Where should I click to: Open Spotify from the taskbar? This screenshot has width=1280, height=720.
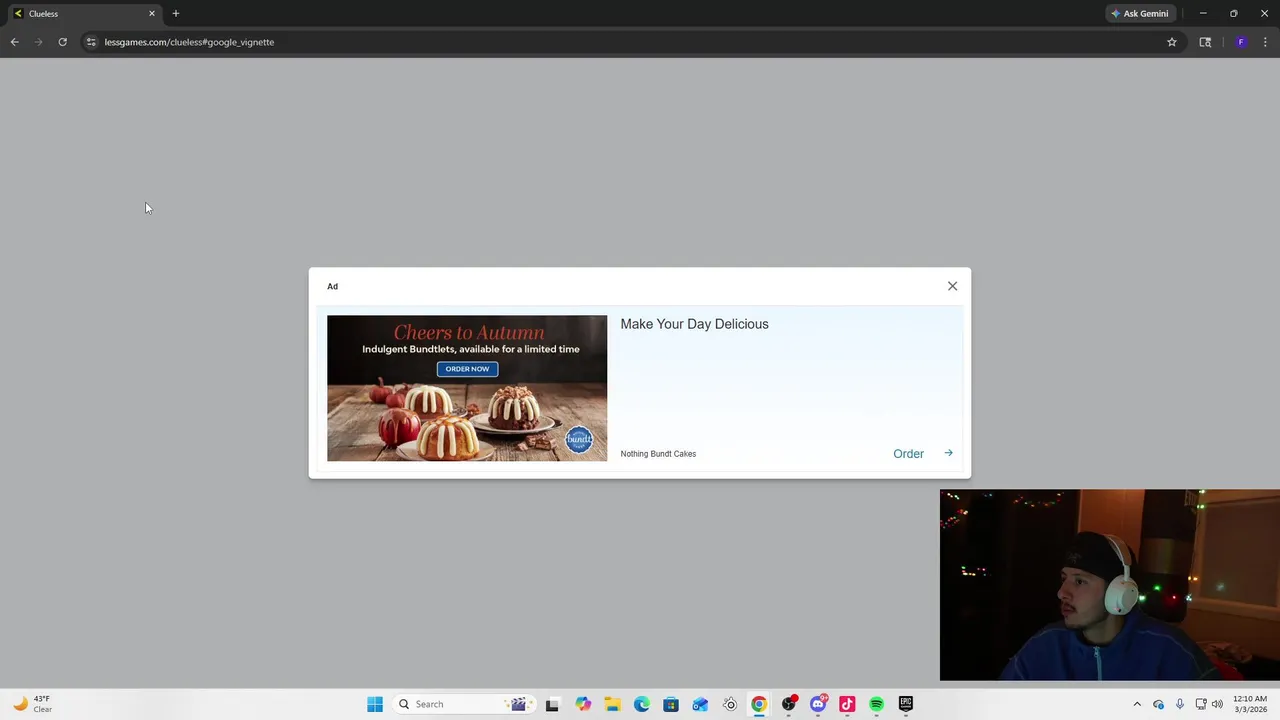(877, 704)
